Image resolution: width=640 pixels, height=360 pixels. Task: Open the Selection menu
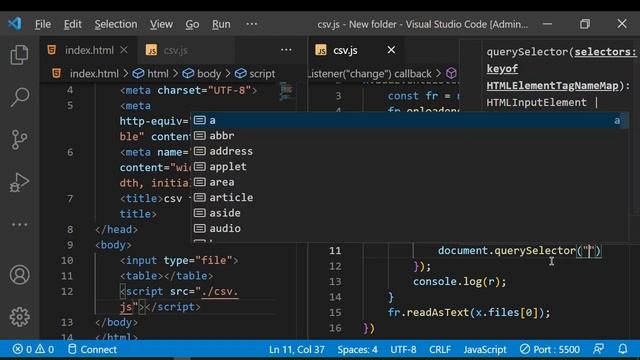[x=116, y=24]
